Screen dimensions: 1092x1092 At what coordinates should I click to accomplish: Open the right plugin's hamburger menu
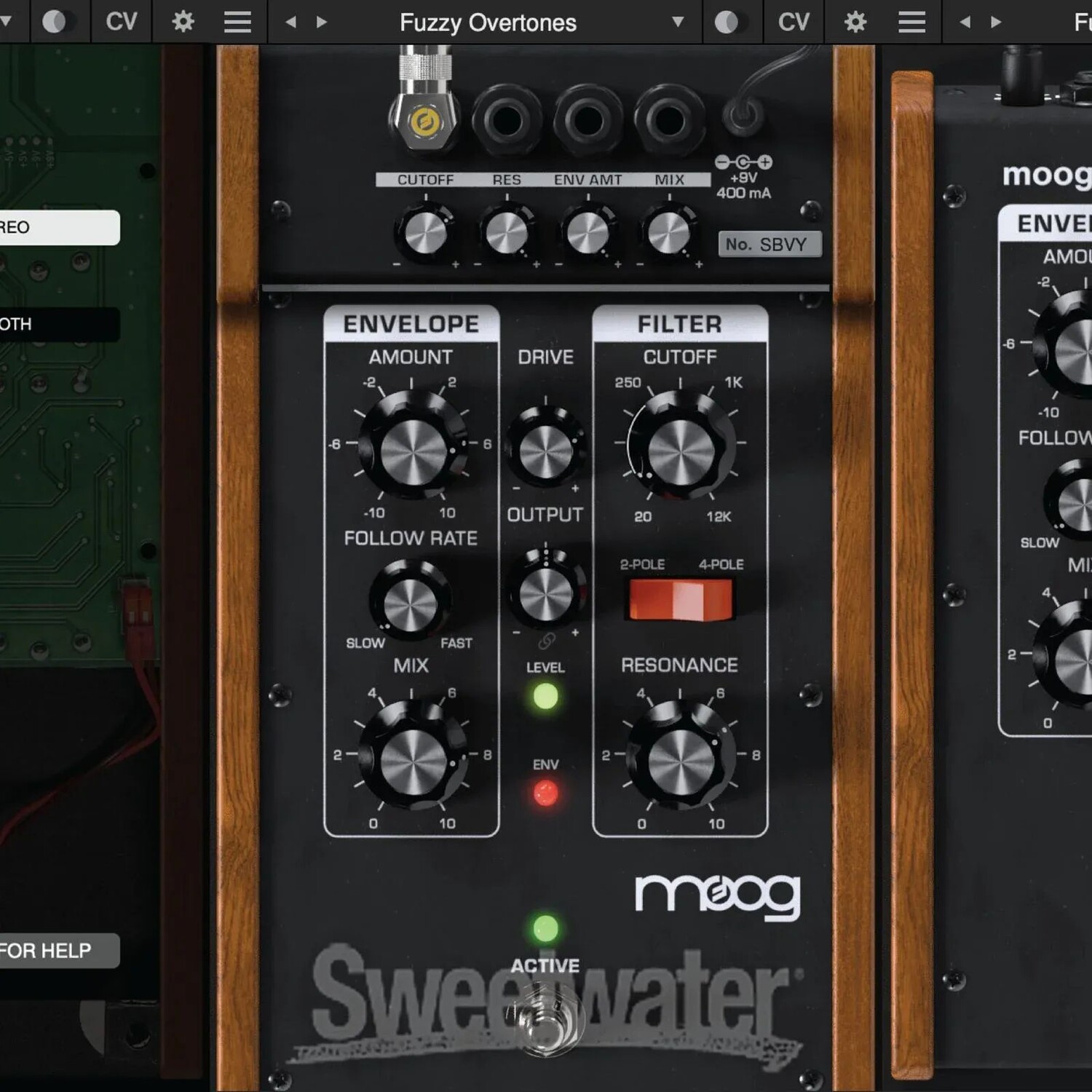911,22
